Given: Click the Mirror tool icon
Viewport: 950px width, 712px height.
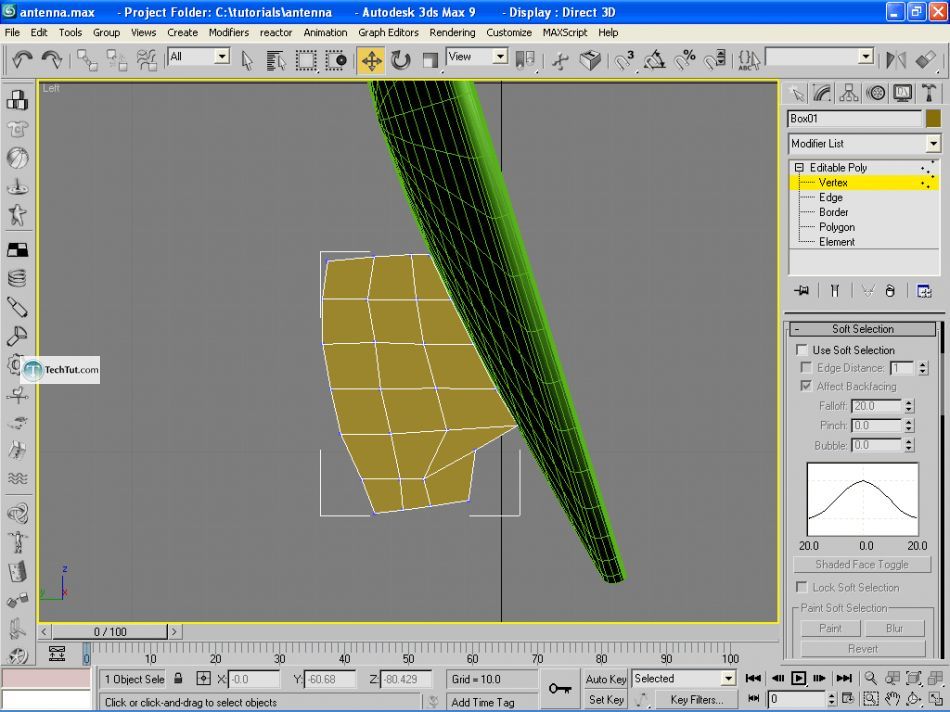Looking at the screenshot, I should (x=896, y=60).
